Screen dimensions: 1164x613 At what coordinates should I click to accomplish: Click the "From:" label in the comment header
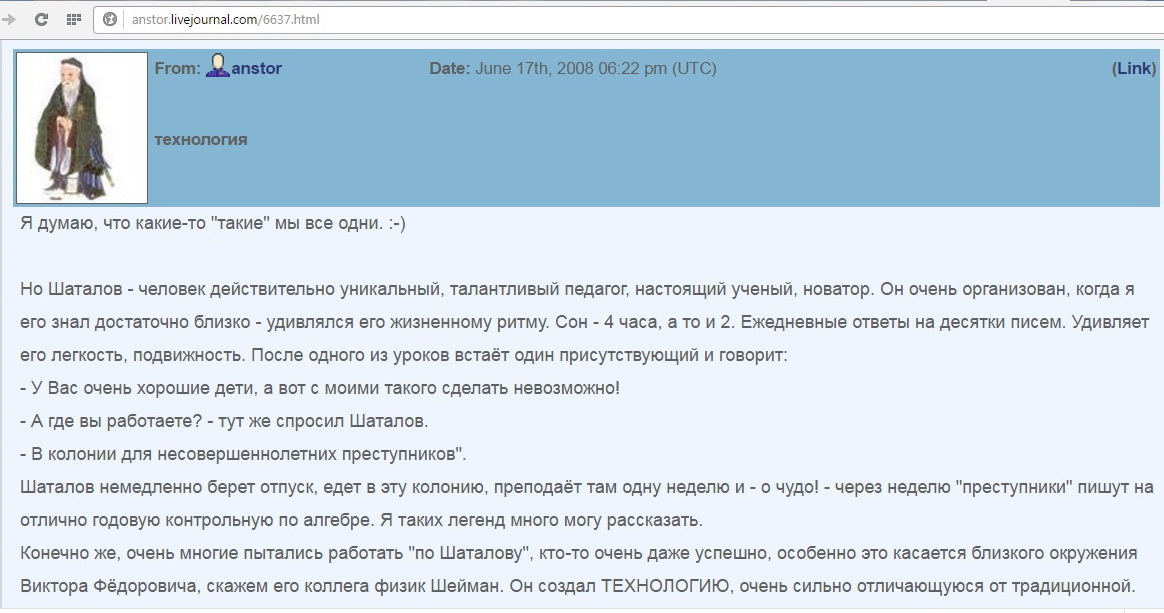[x=177, y=68]
